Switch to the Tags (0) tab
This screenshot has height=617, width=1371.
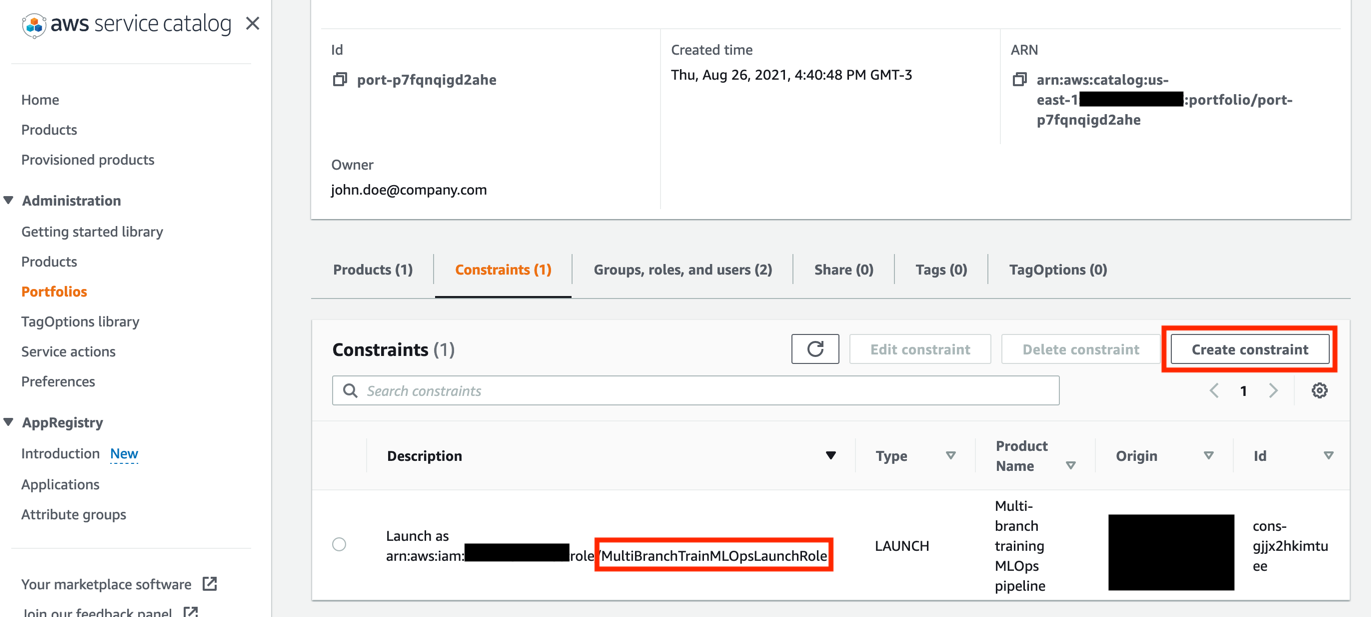tap(941, 270)
